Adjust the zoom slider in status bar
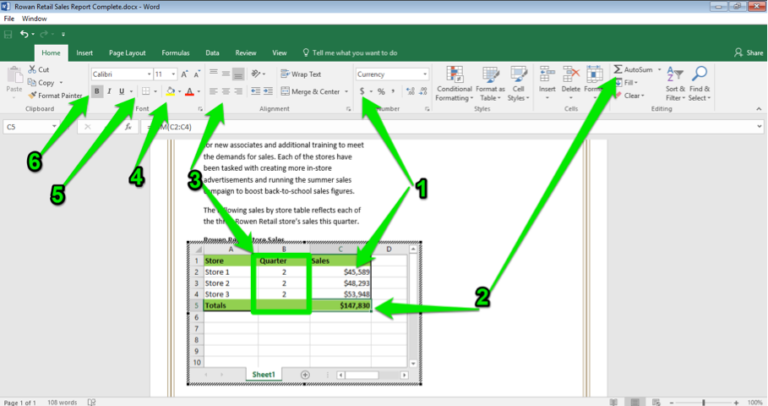 [703, 402]
